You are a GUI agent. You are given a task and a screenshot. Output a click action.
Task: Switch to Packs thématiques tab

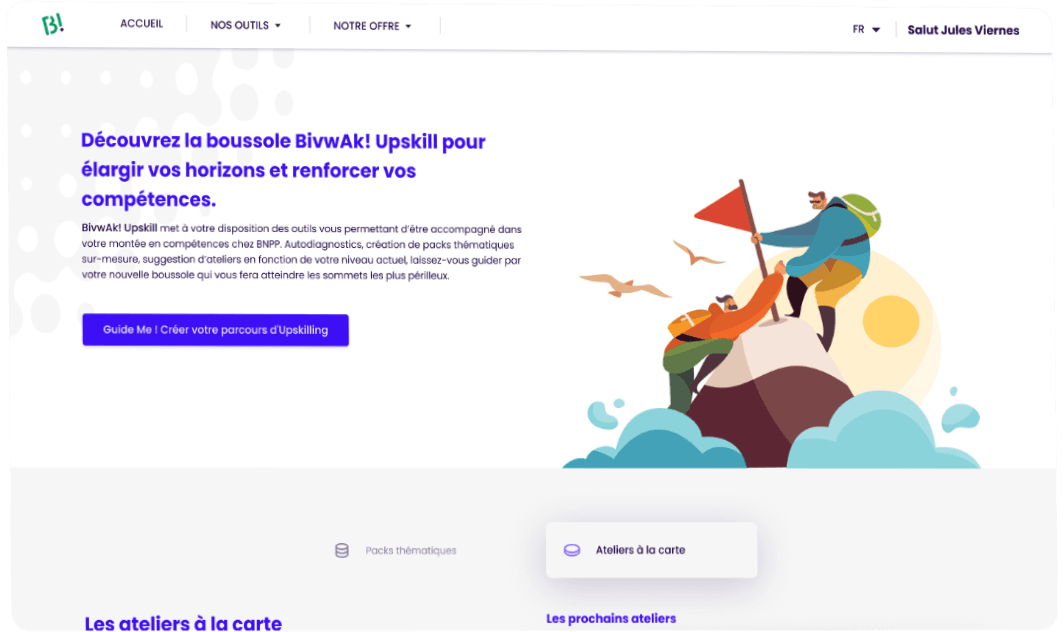[396, 551]
